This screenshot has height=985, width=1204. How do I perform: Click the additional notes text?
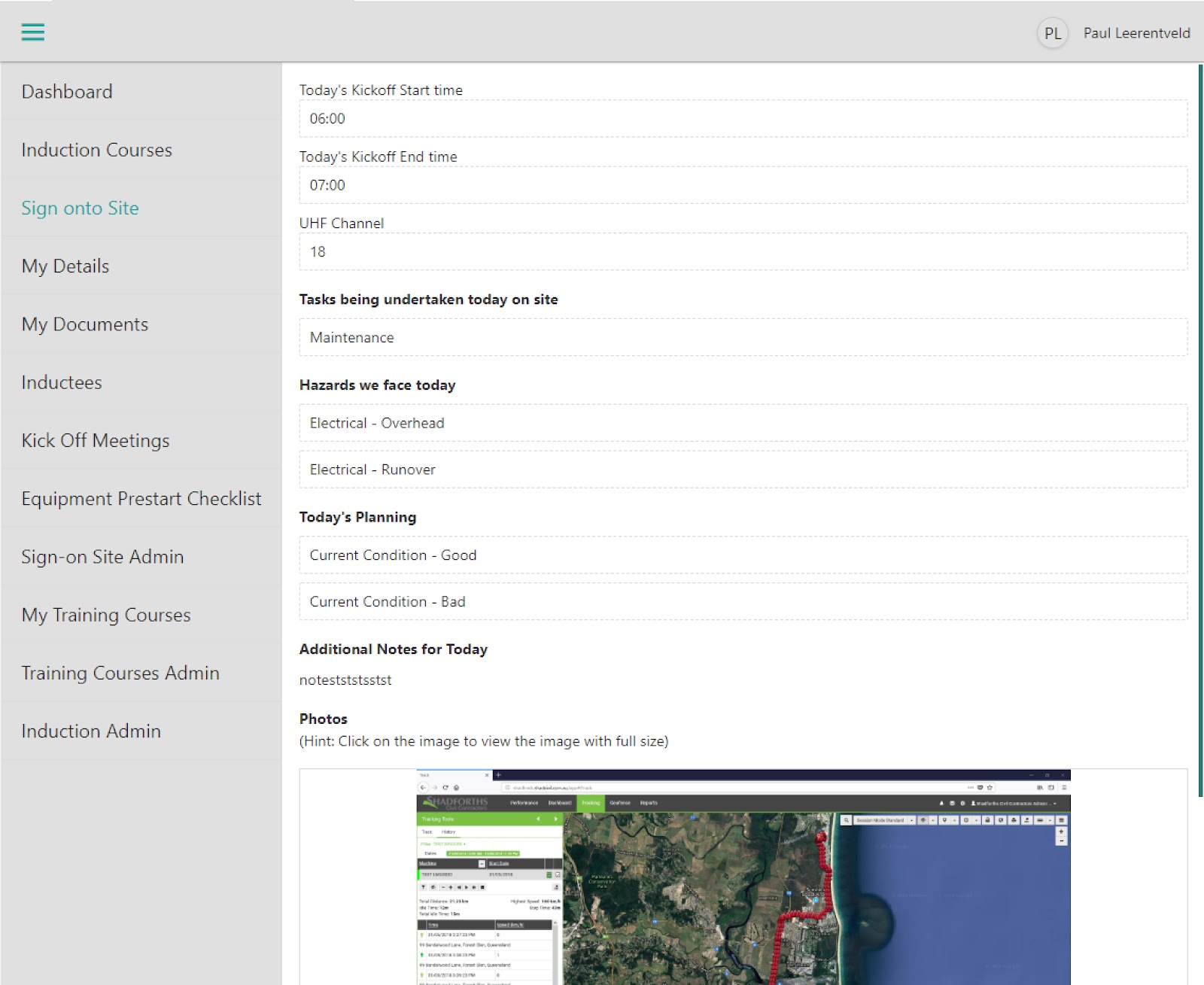[x=345, y=680]
